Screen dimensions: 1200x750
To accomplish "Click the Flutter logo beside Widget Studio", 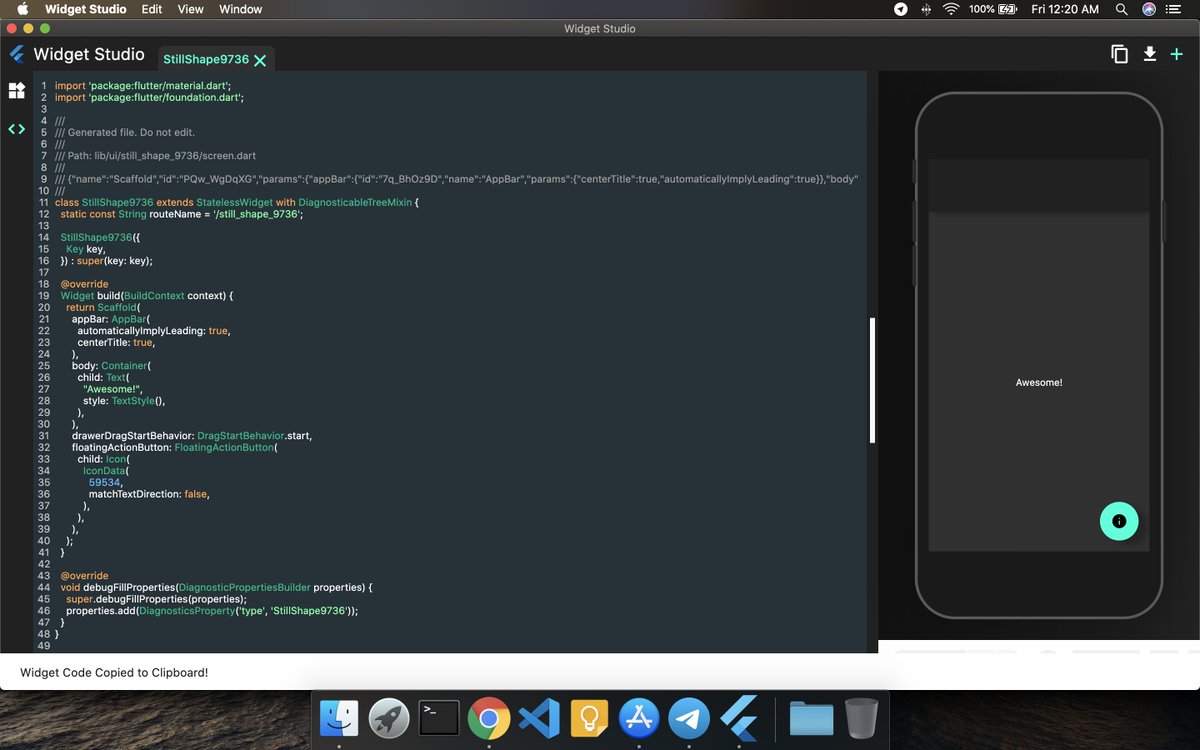I will (16, 54).
